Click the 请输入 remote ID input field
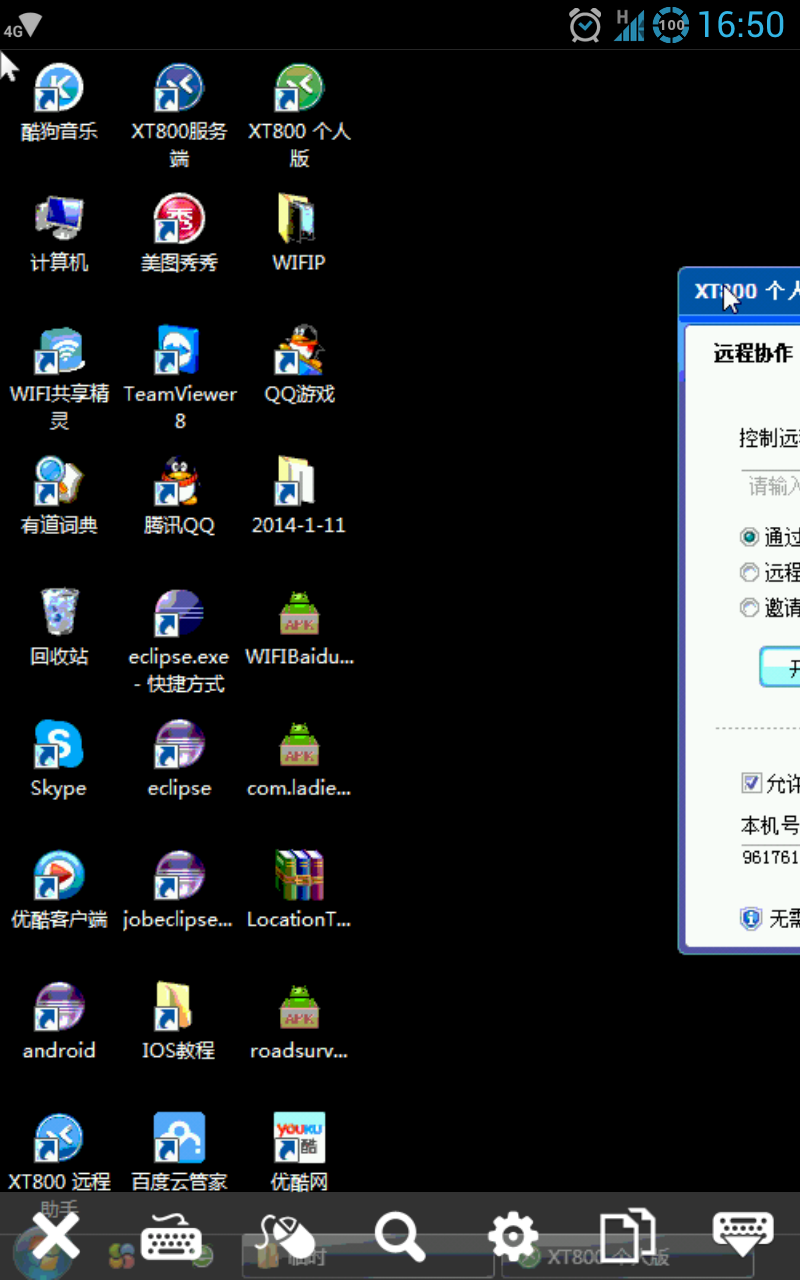Viewport: 800px width, 1280px height. (771, 486)
